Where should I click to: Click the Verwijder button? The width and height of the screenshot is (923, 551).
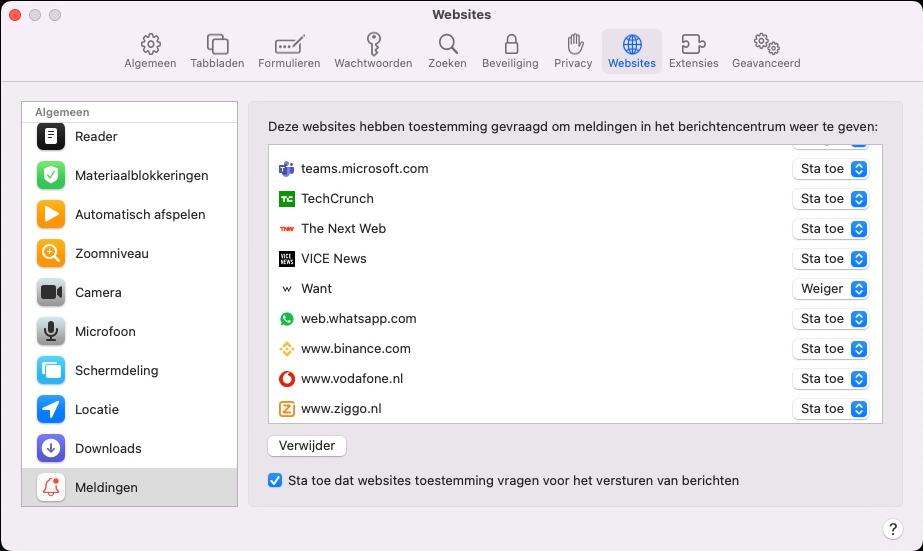(x=307, y=446)
